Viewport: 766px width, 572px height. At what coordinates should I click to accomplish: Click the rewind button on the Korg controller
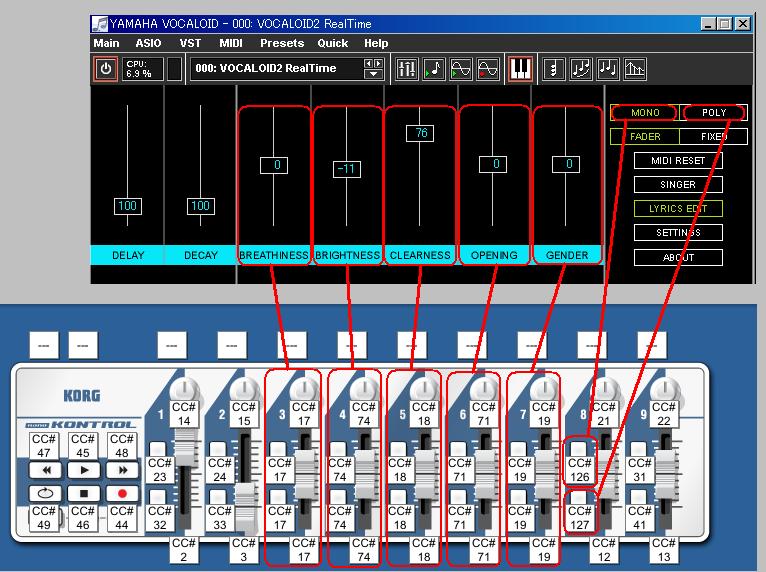pyautogui.click(x=45, y=470)
